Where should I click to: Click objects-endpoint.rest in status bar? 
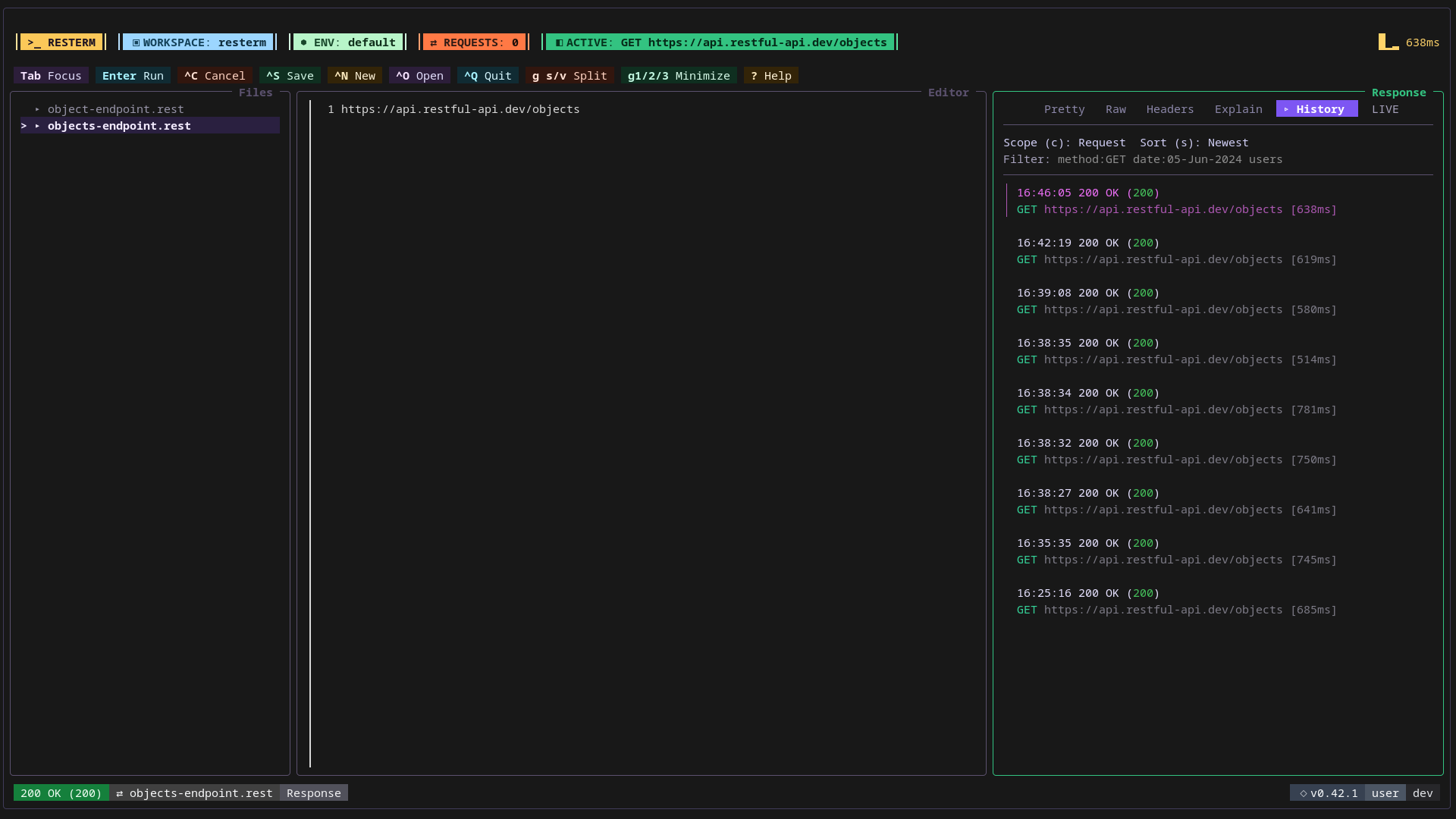click(x=194, y=793)
